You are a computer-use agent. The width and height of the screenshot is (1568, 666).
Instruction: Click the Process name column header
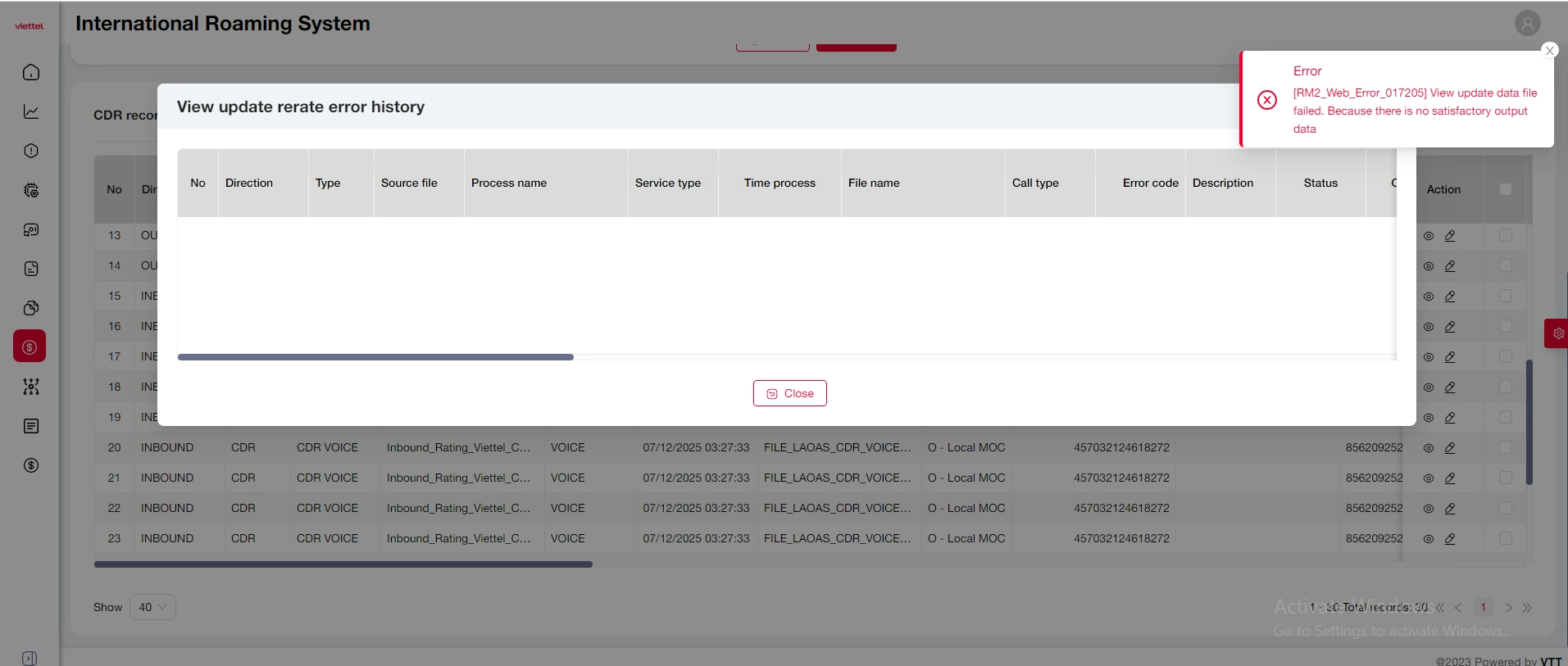click(x=509, y=183)
